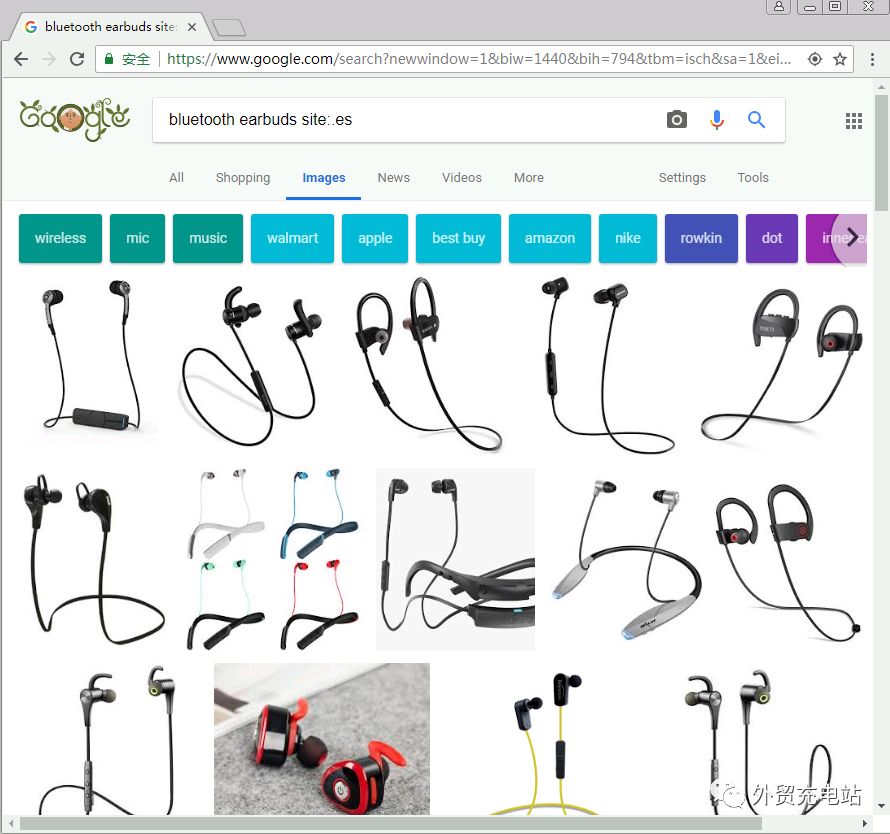Click the address bar URL
Image resolution: width=890 pixels, height=834 pixels.
(479, 59)
